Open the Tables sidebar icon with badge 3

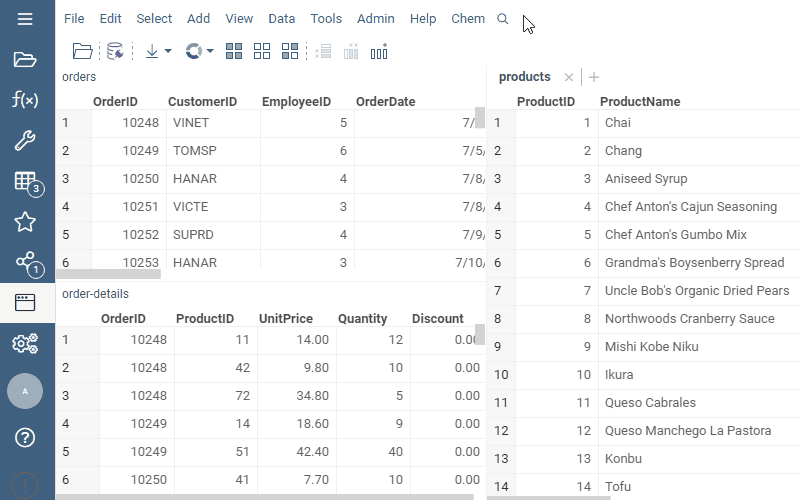point(25,181)
